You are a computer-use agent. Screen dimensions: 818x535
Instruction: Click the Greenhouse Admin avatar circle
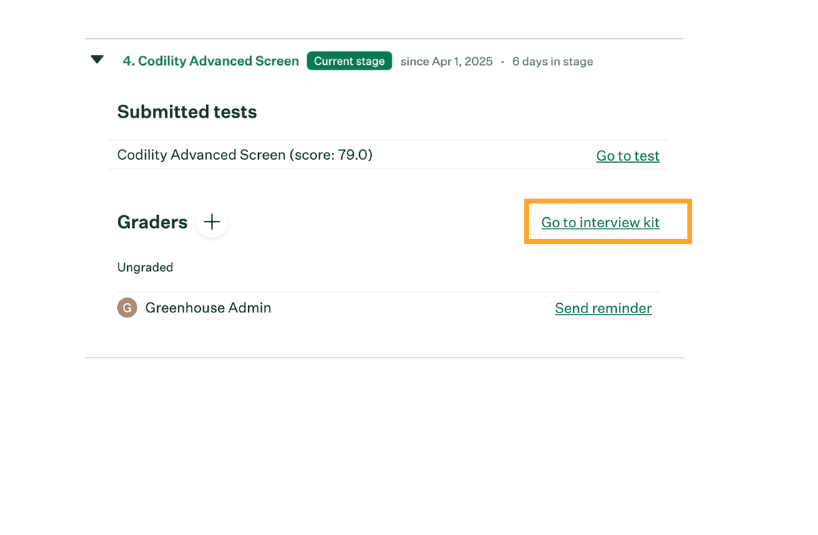(x=127, y=308)
